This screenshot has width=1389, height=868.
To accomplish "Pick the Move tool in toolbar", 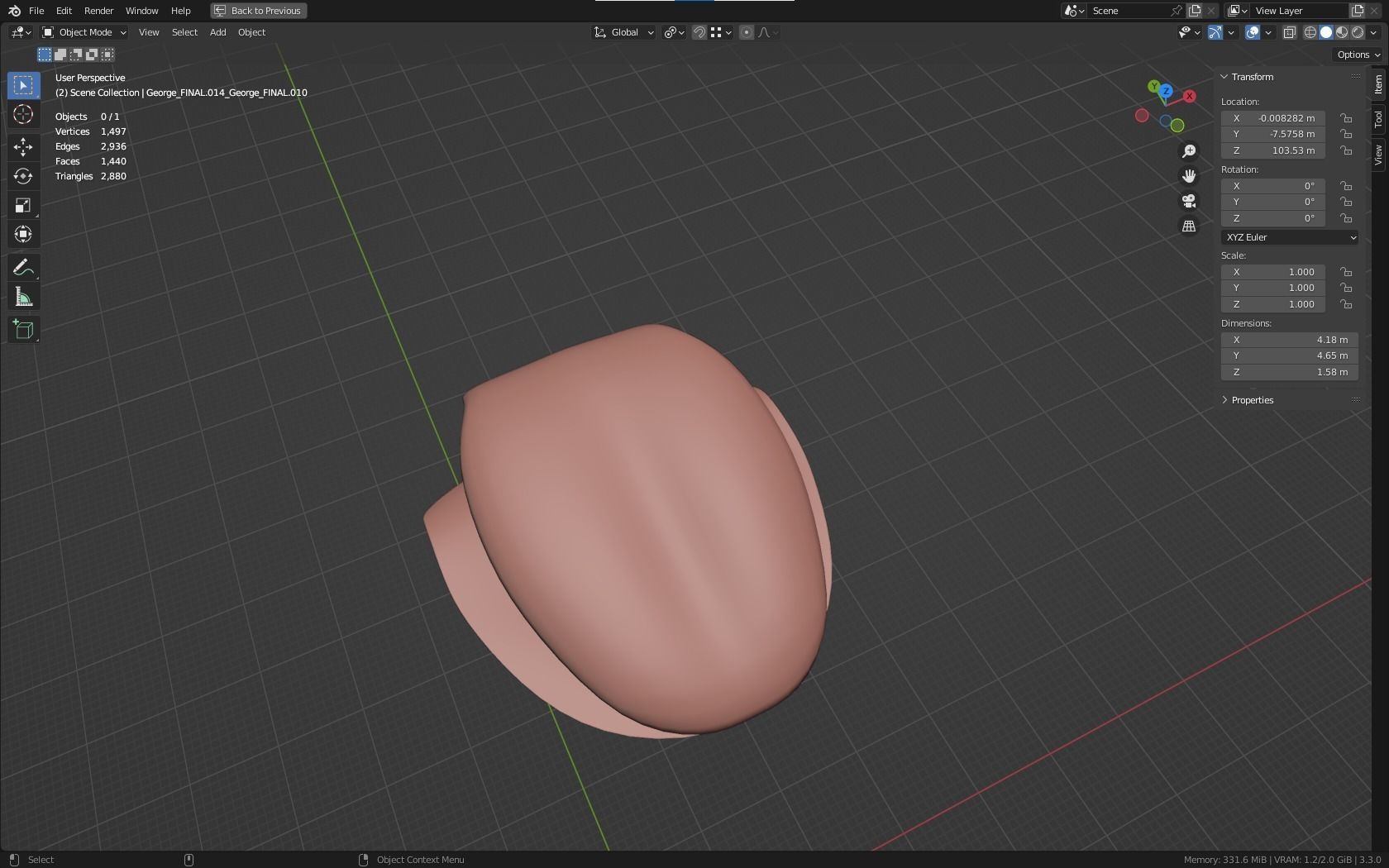I will [23, 147].
